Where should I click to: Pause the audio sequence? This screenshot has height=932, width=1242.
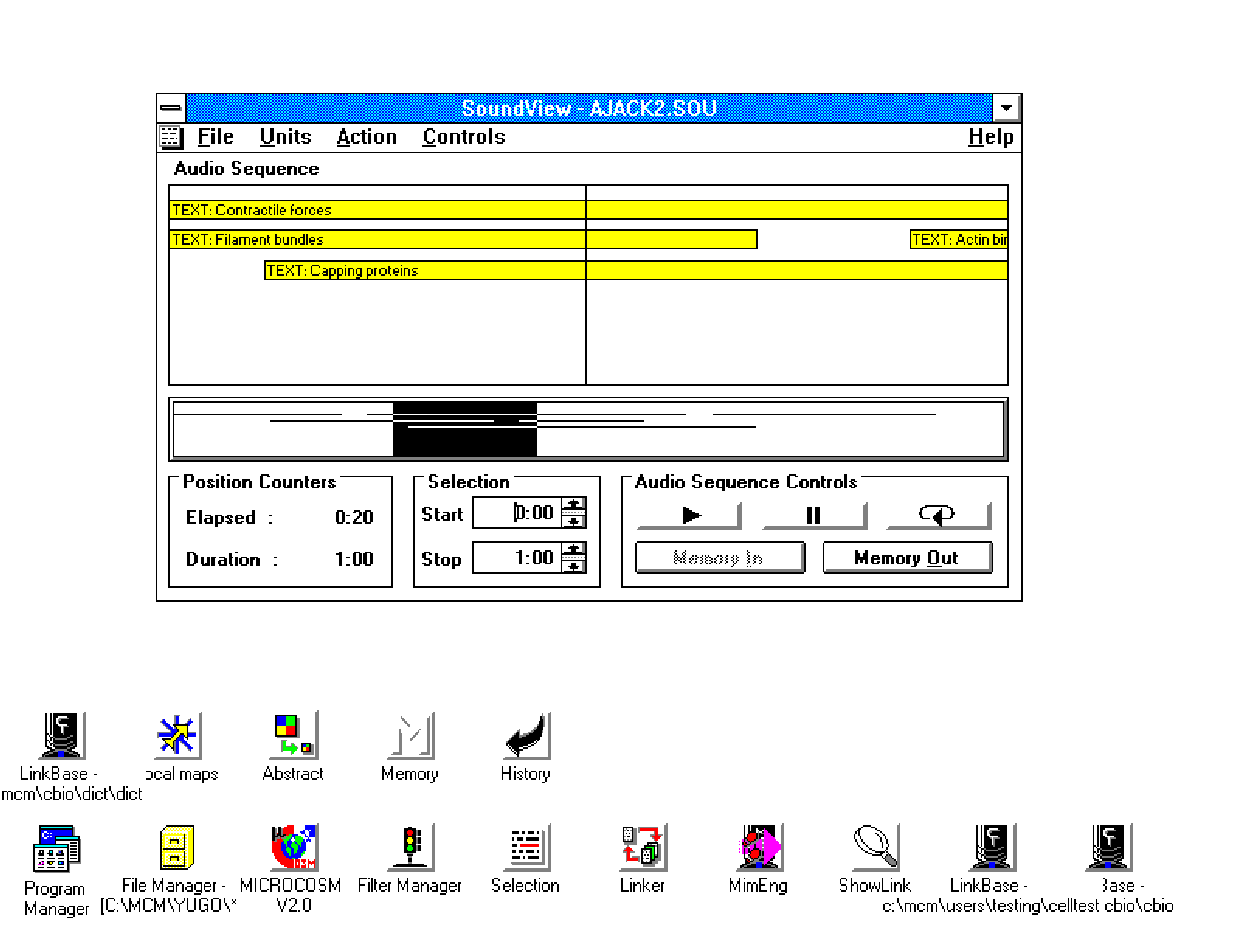coord(813,515)
